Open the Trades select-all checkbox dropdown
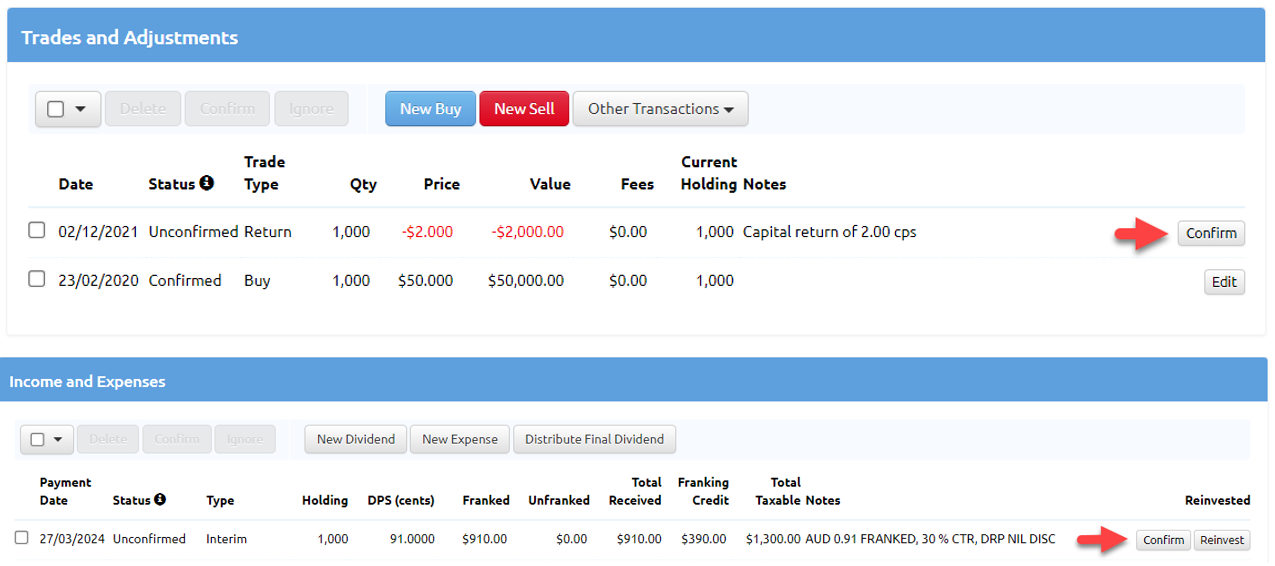1275x566 pixels. click(80, 109)
